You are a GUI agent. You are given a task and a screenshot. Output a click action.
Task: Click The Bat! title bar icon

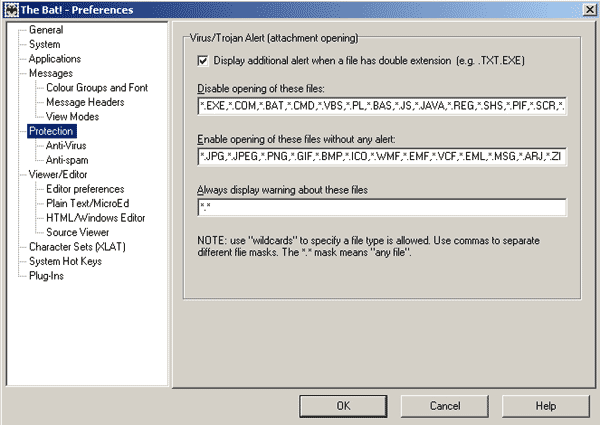click(x=11, y=10)
